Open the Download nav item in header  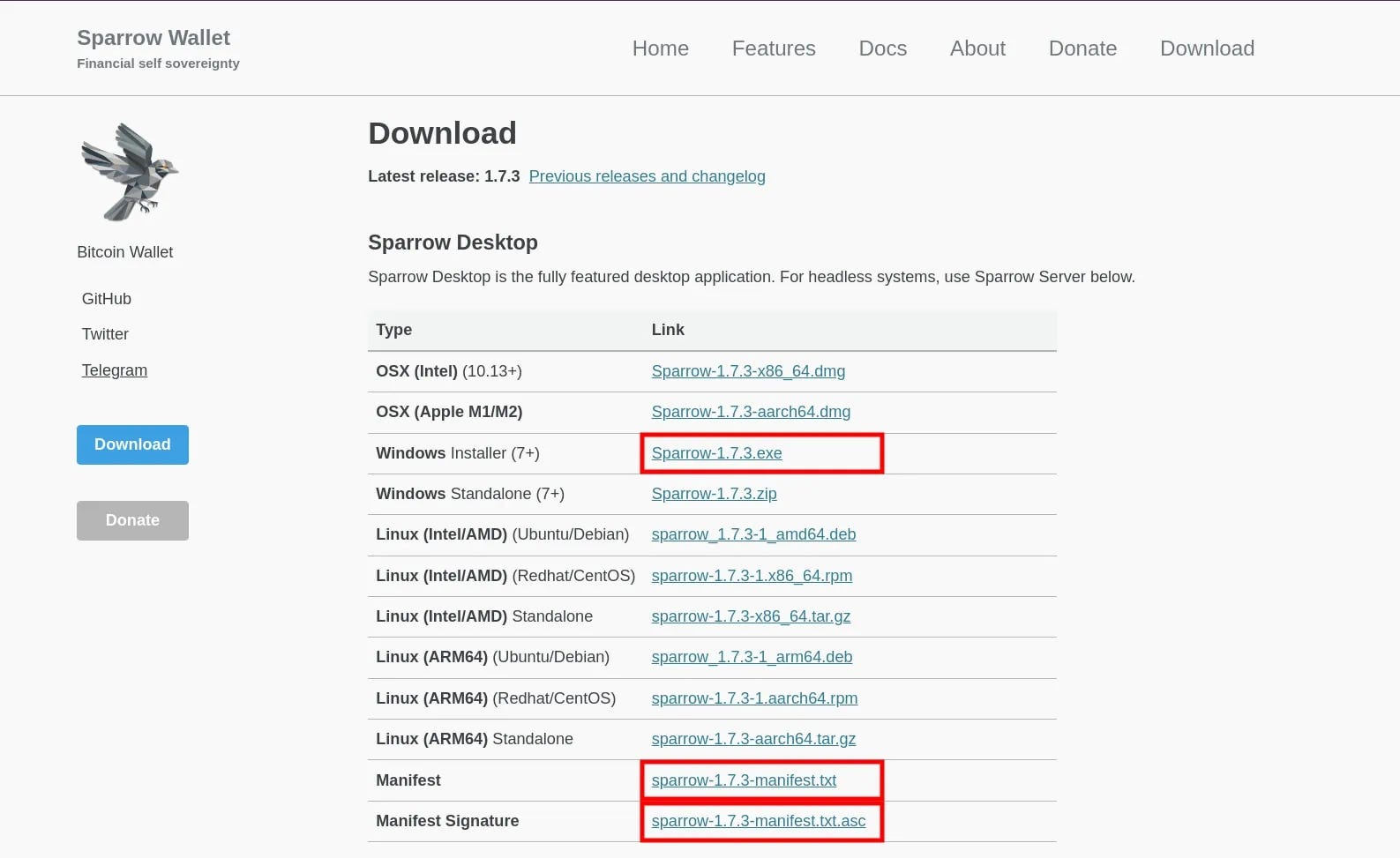(1207, 48)
